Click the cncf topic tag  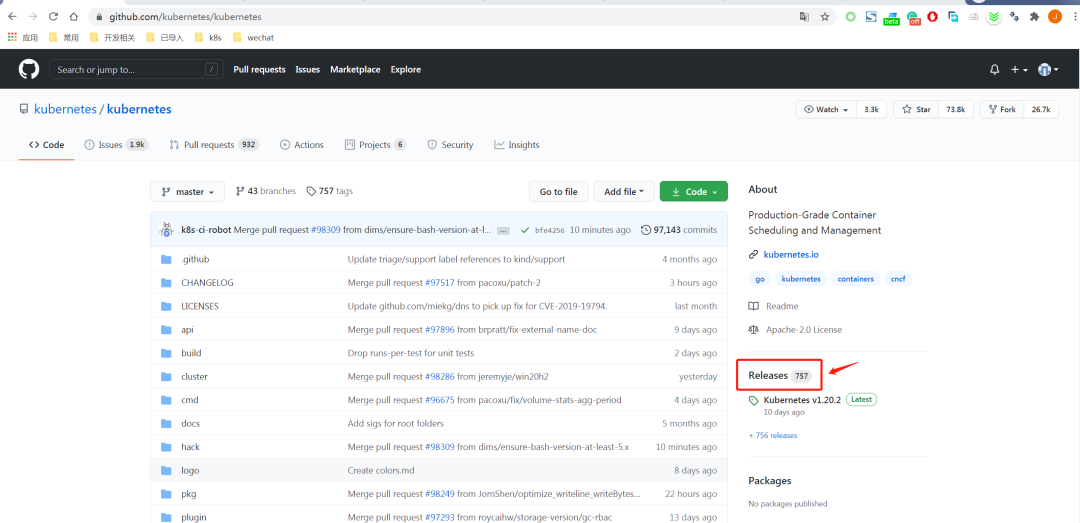pos(897,279)
